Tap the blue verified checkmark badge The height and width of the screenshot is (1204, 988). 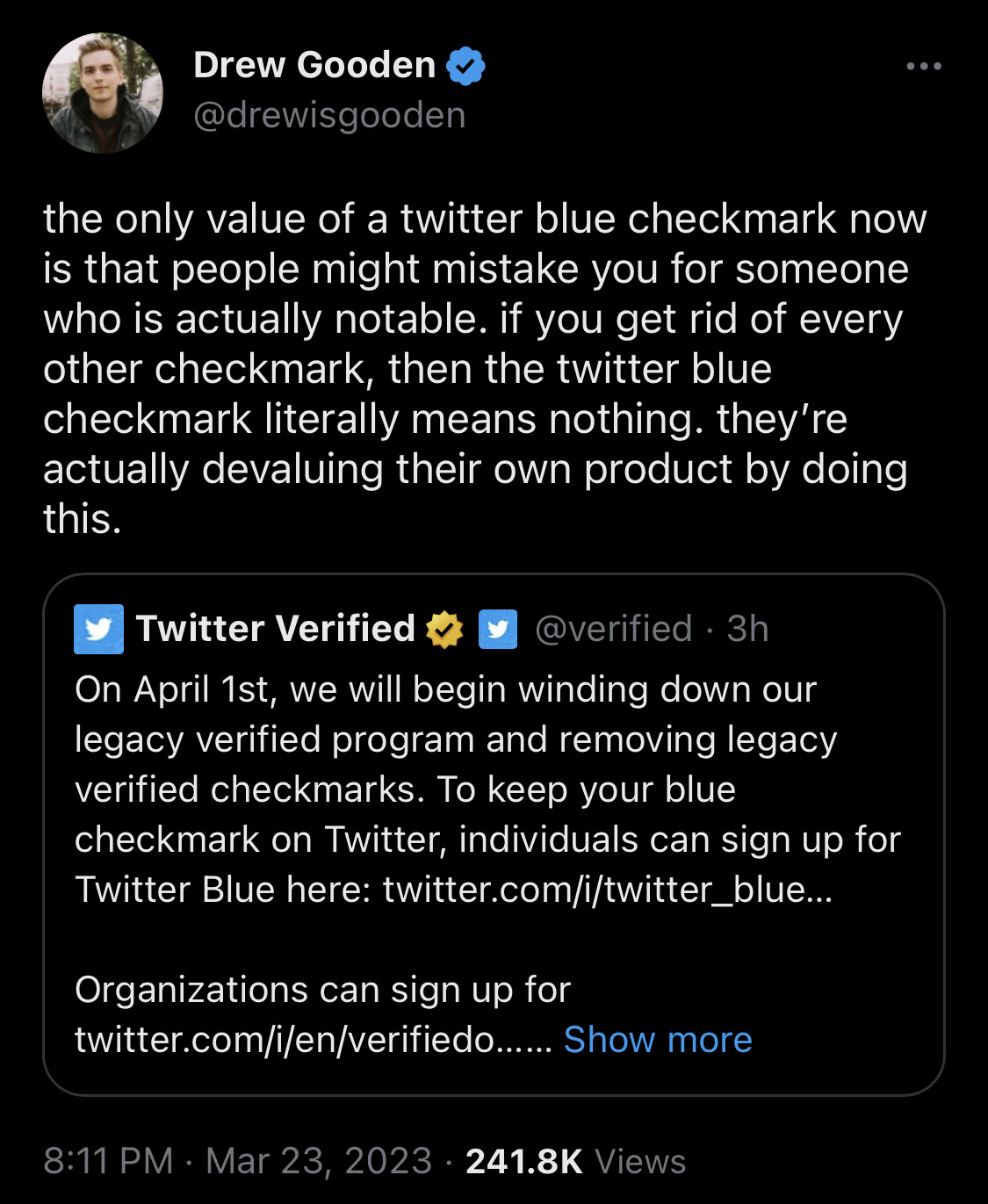point(465,66)
